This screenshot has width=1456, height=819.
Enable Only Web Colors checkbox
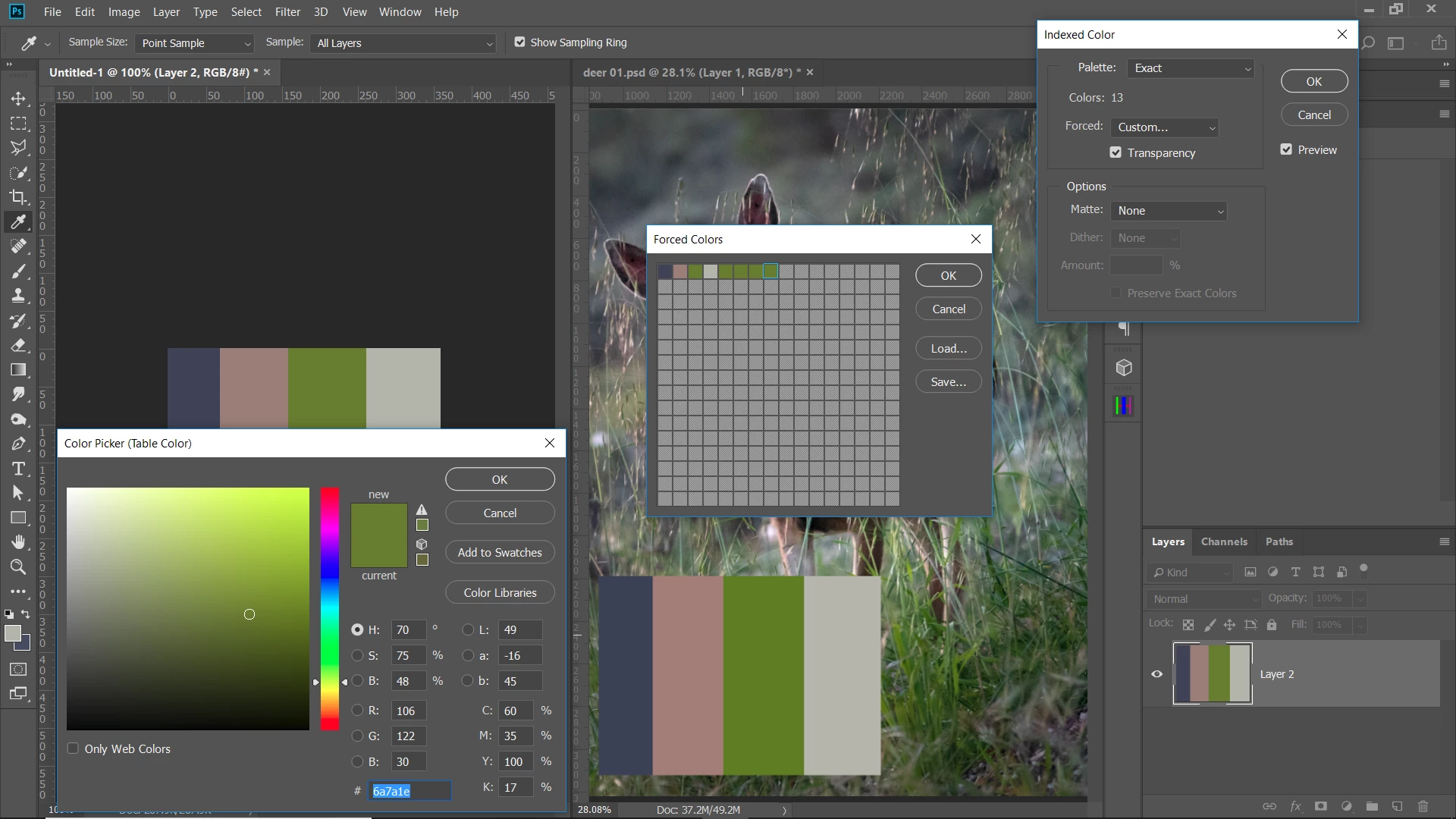(73, 748)
